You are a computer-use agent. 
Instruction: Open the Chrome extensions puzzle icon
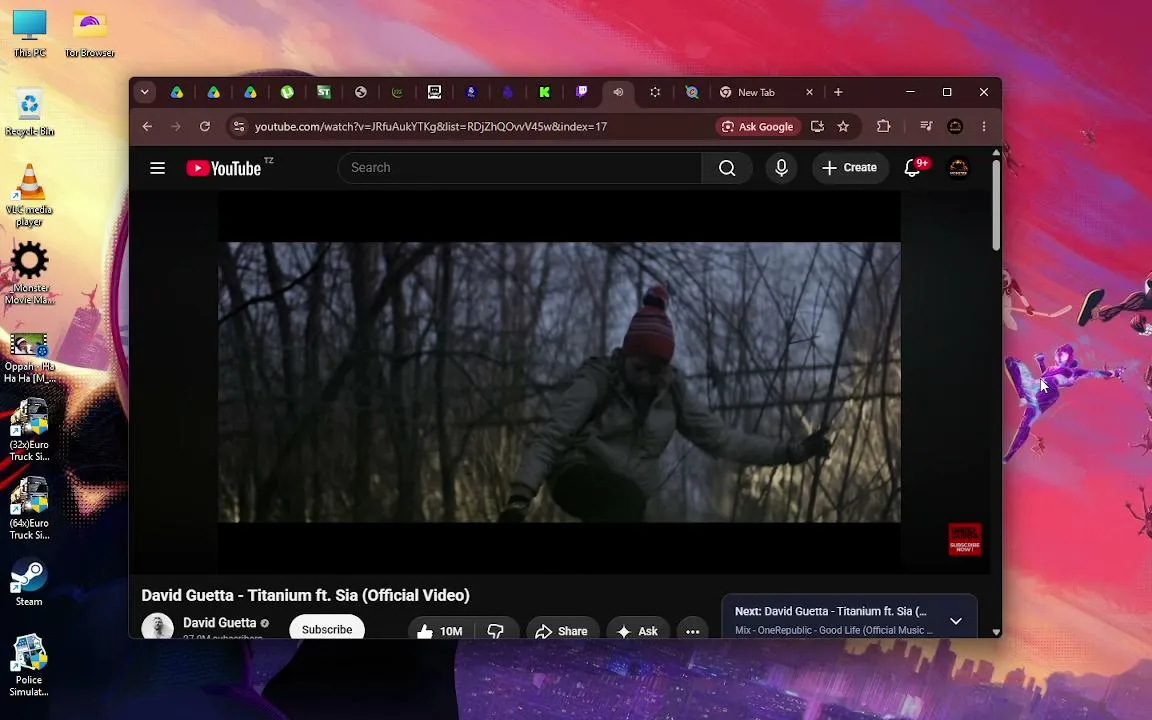coord(883,126)
